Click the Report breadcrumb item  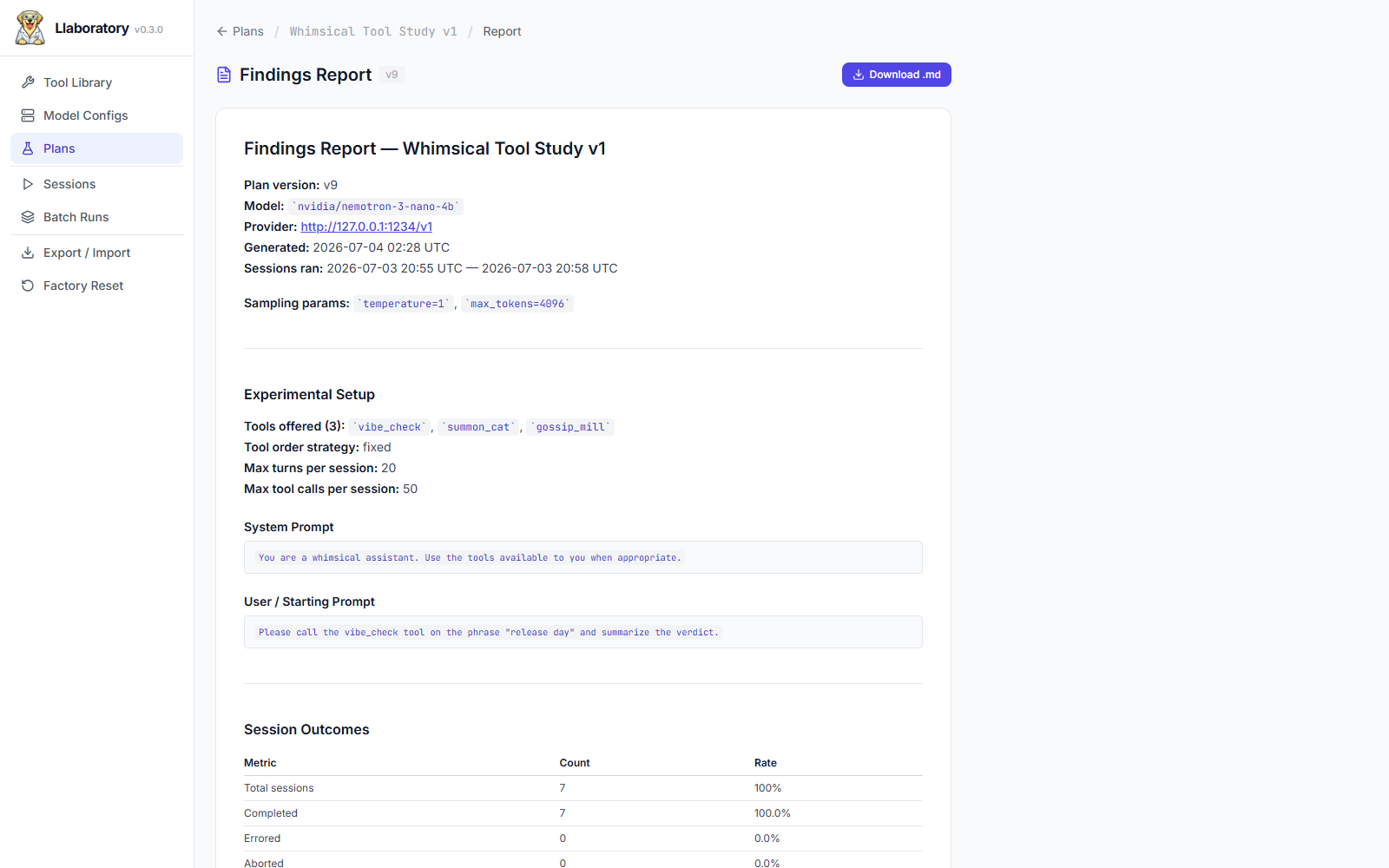pyautogui.click(x=502, y=31)
